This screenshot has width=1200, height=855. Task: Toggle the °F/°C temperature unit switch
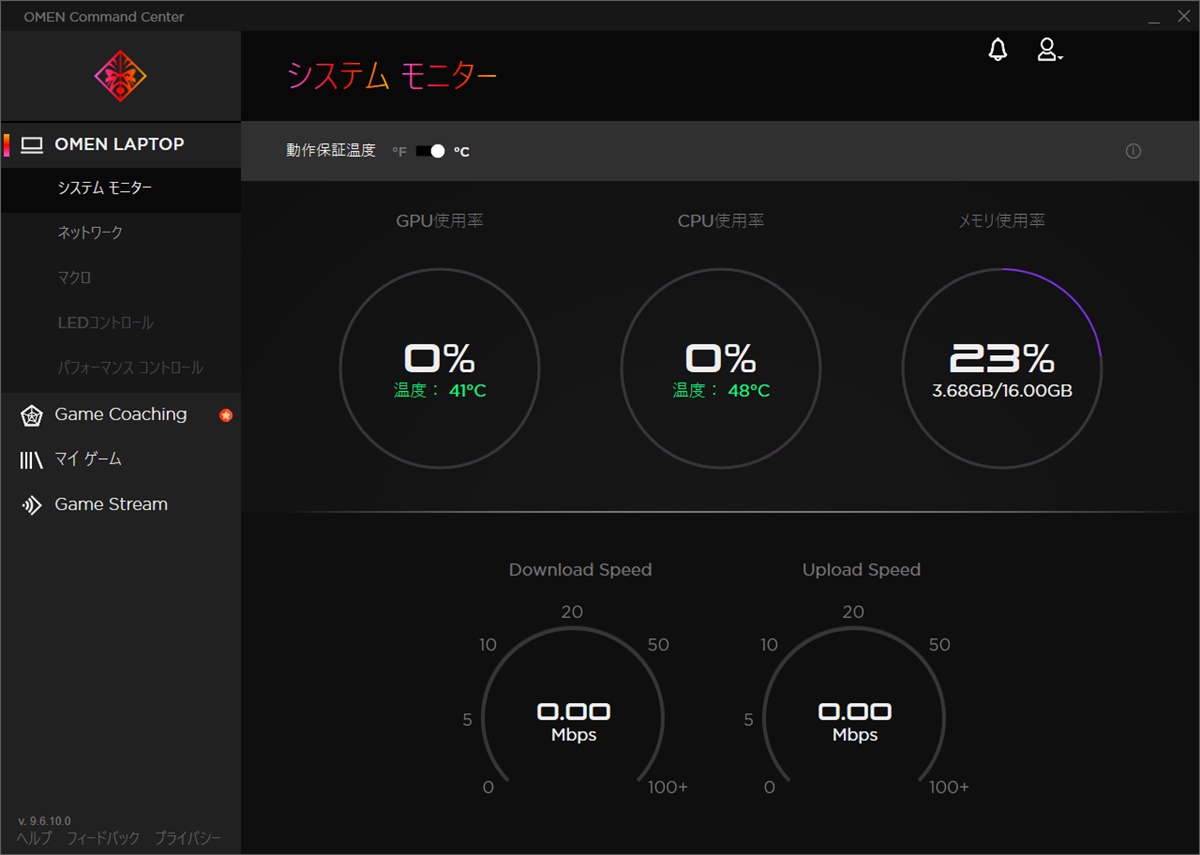pyautogui.click(x=430, y=151)
